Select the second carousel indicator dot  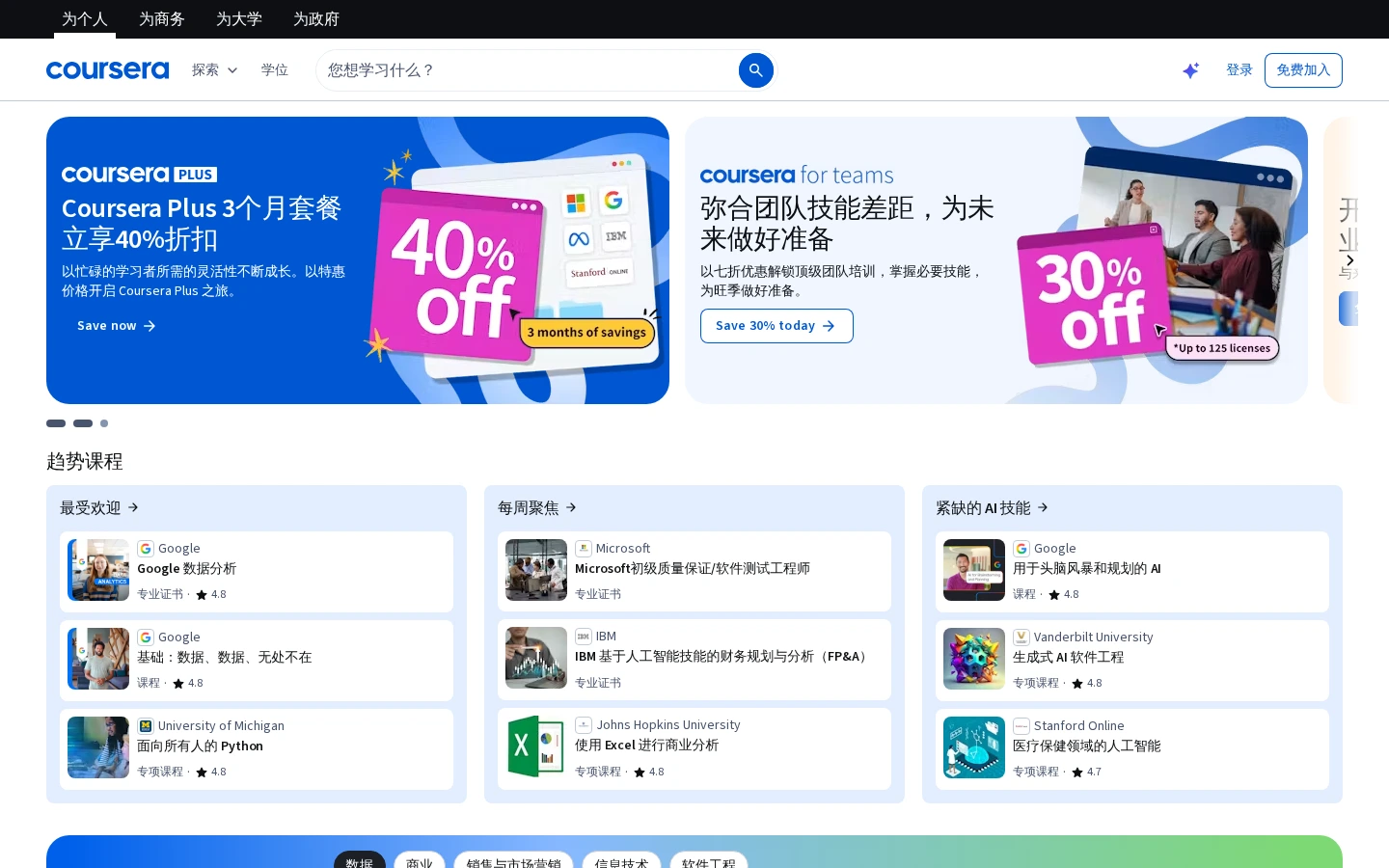click(x=83, y=423)
